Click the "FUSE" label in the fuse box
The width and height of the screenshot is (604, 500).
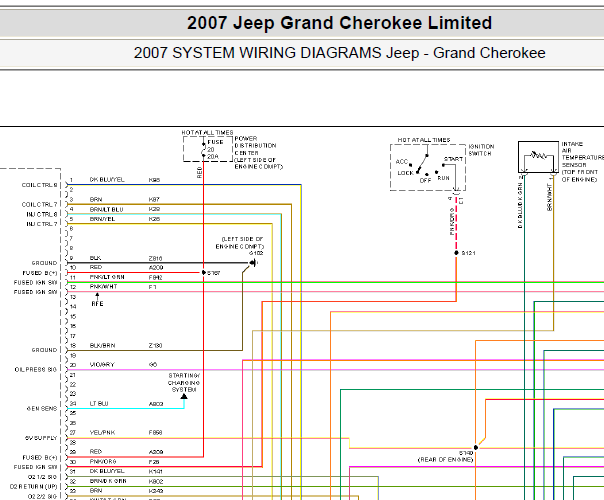pos(215,142)
